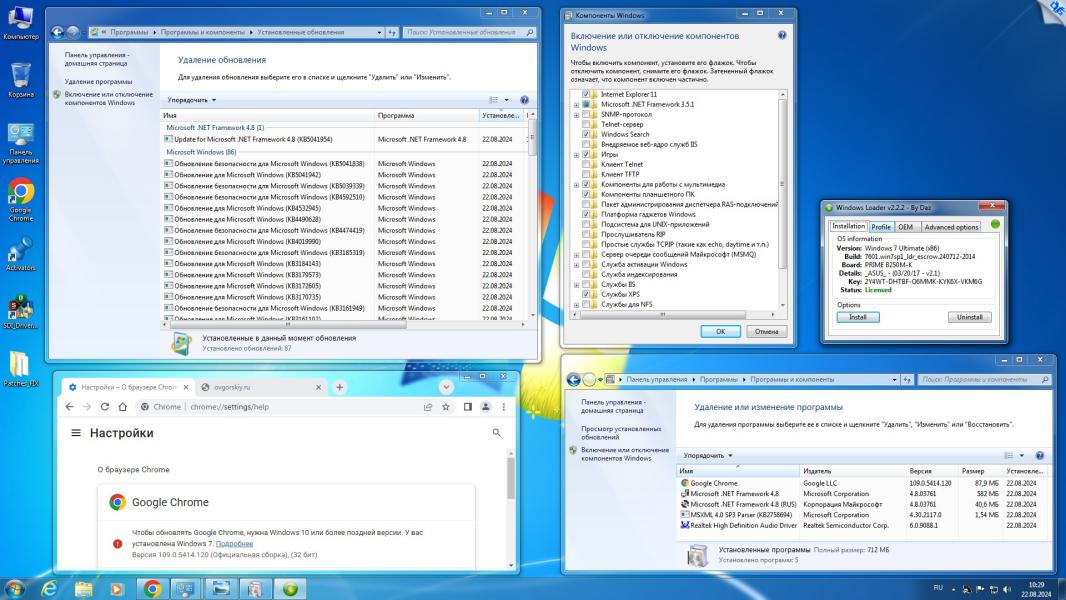Click the search settings magnifier icon
The width and height of the screenshot is (1066, 600).
pyautogui.click(x=497, y=433)
